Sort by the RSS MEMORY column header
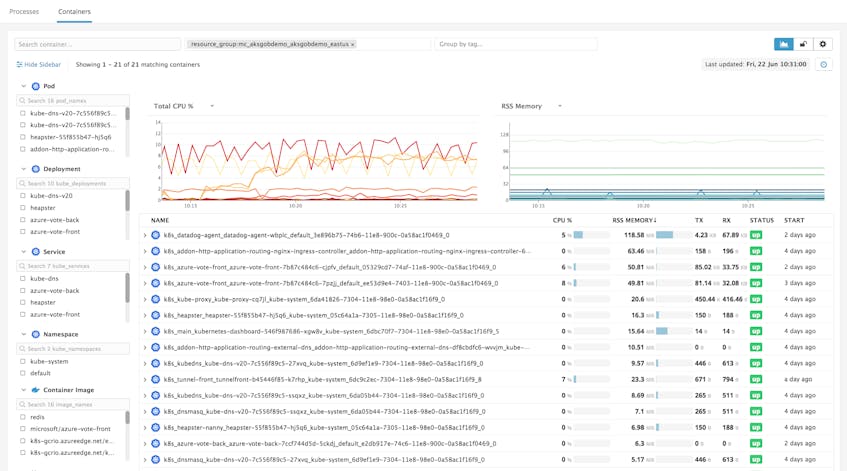Viewport: 847px width, 471px height. (x=634, y=220)
